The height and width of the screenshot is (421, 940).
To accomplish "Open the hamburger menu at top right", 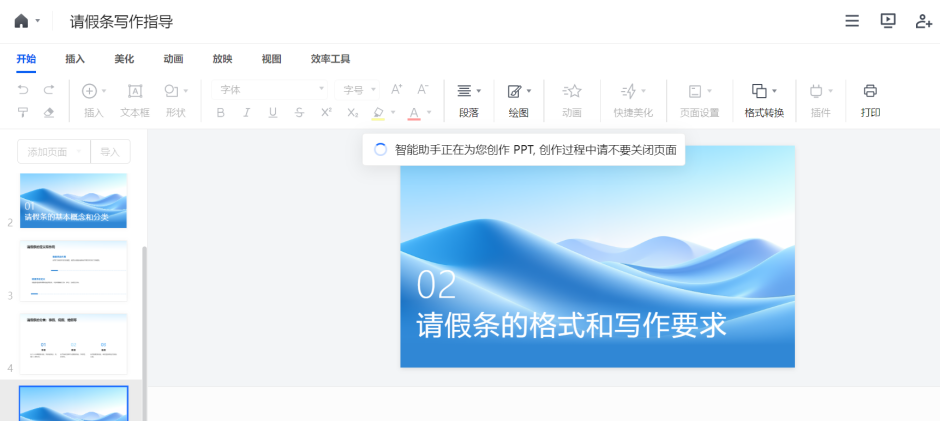I will click(x=852, y=21).
